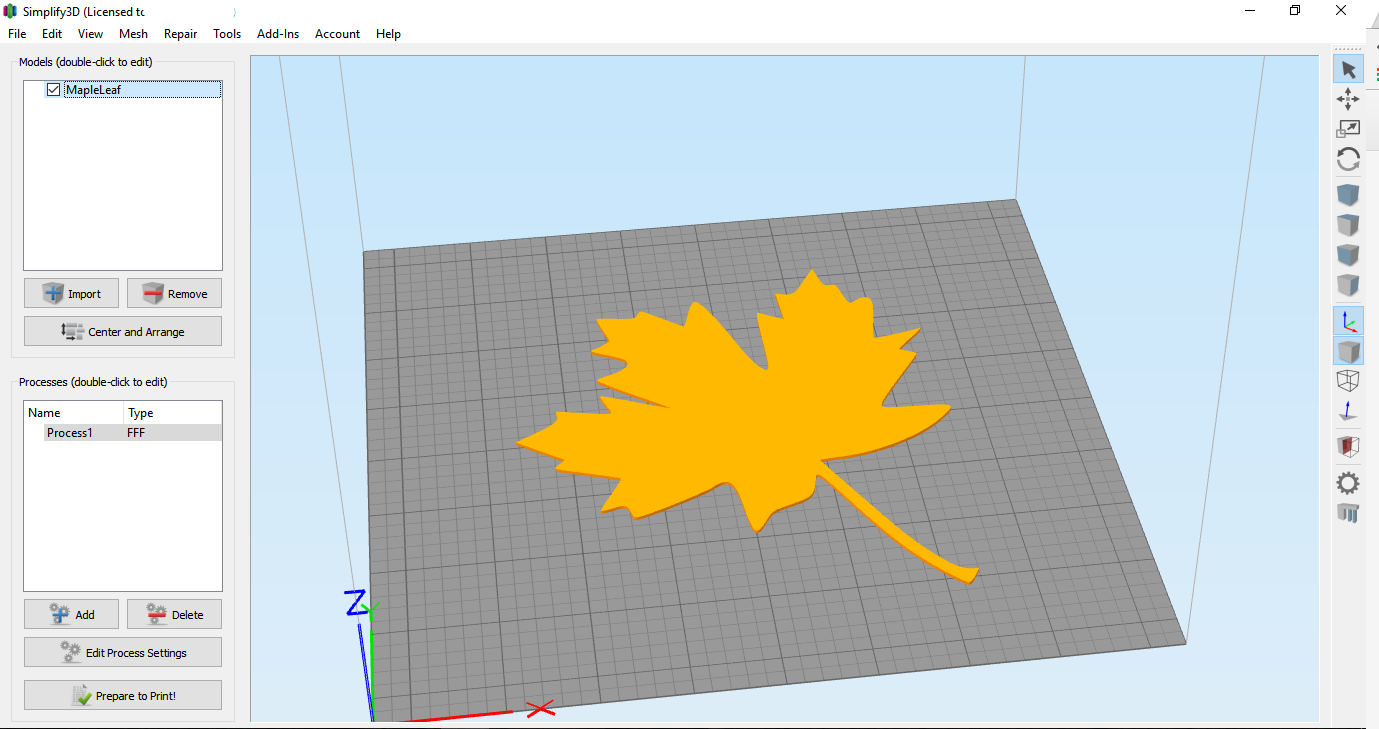
Task: Open the Account menu
Action: tap(337, 34)
